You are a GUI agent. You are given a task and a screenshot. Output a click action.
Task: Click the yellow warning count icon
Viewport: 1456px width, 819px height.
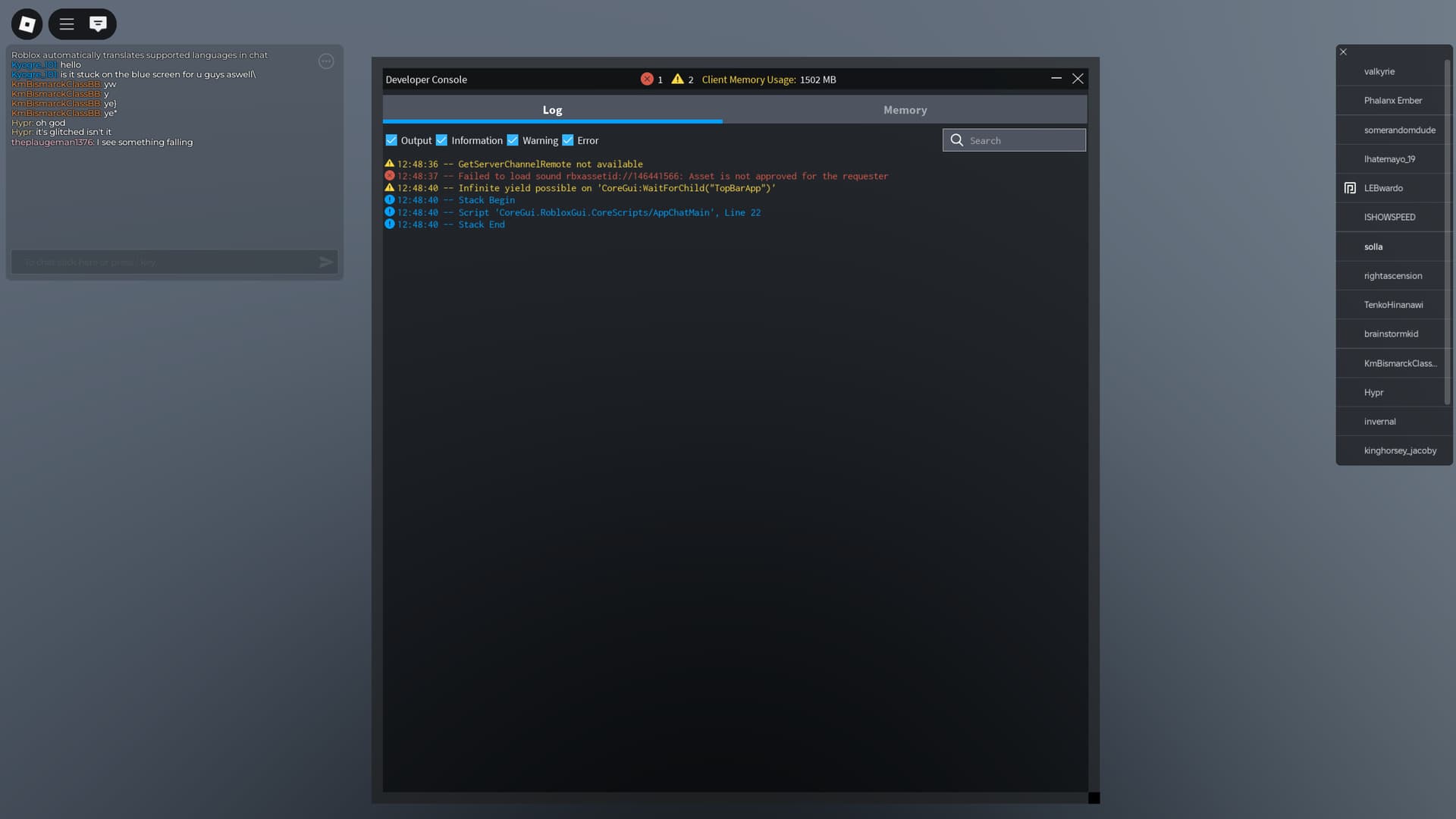click(x=677, y=79)
